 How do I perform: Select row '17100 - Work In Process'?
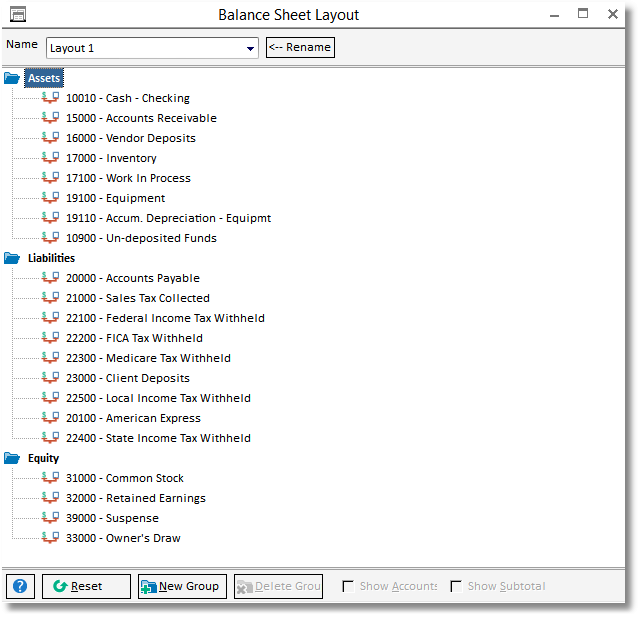(128, 178)
